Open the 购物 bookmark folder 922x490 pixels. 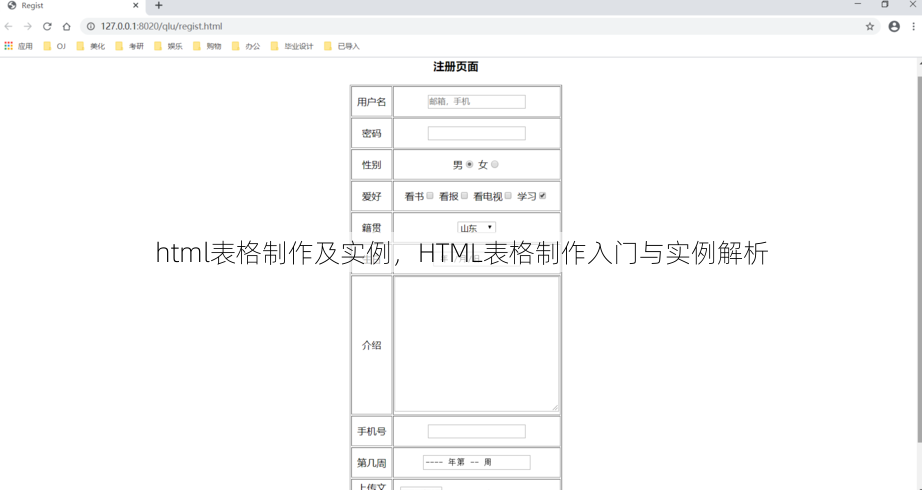tap(207, 46)
